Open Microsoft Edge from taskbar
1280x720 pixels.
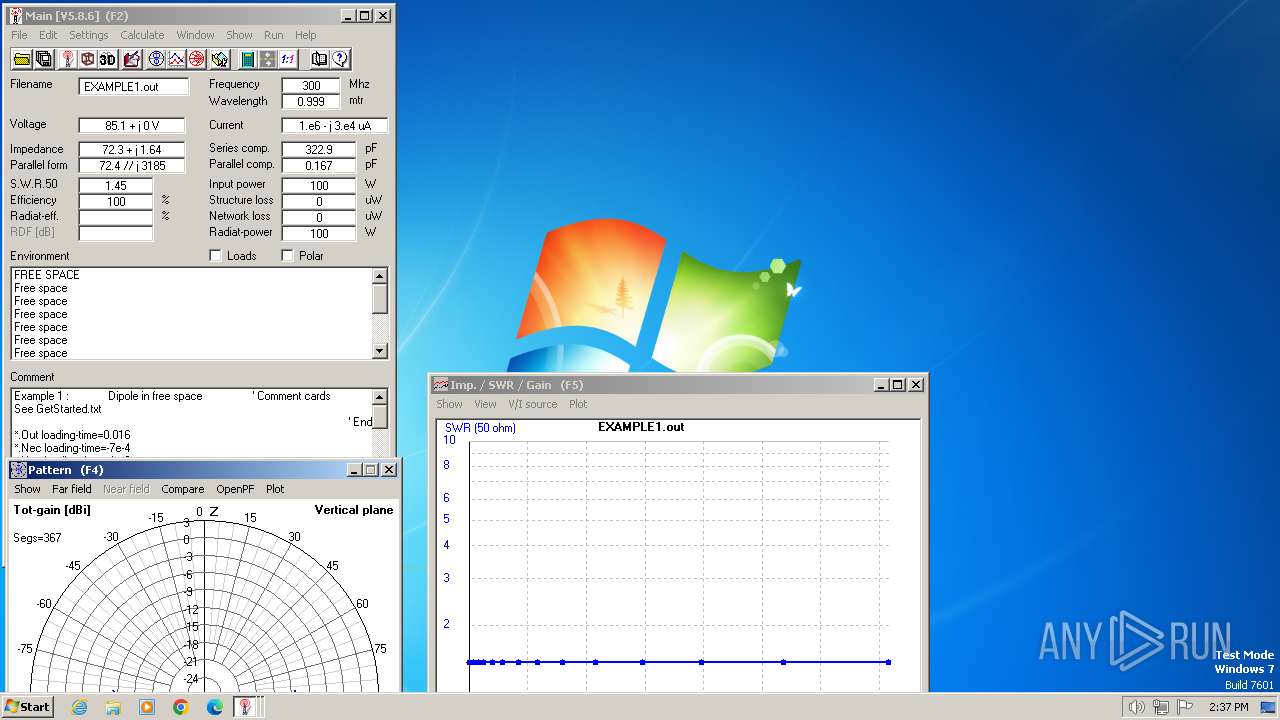point(215,707)
